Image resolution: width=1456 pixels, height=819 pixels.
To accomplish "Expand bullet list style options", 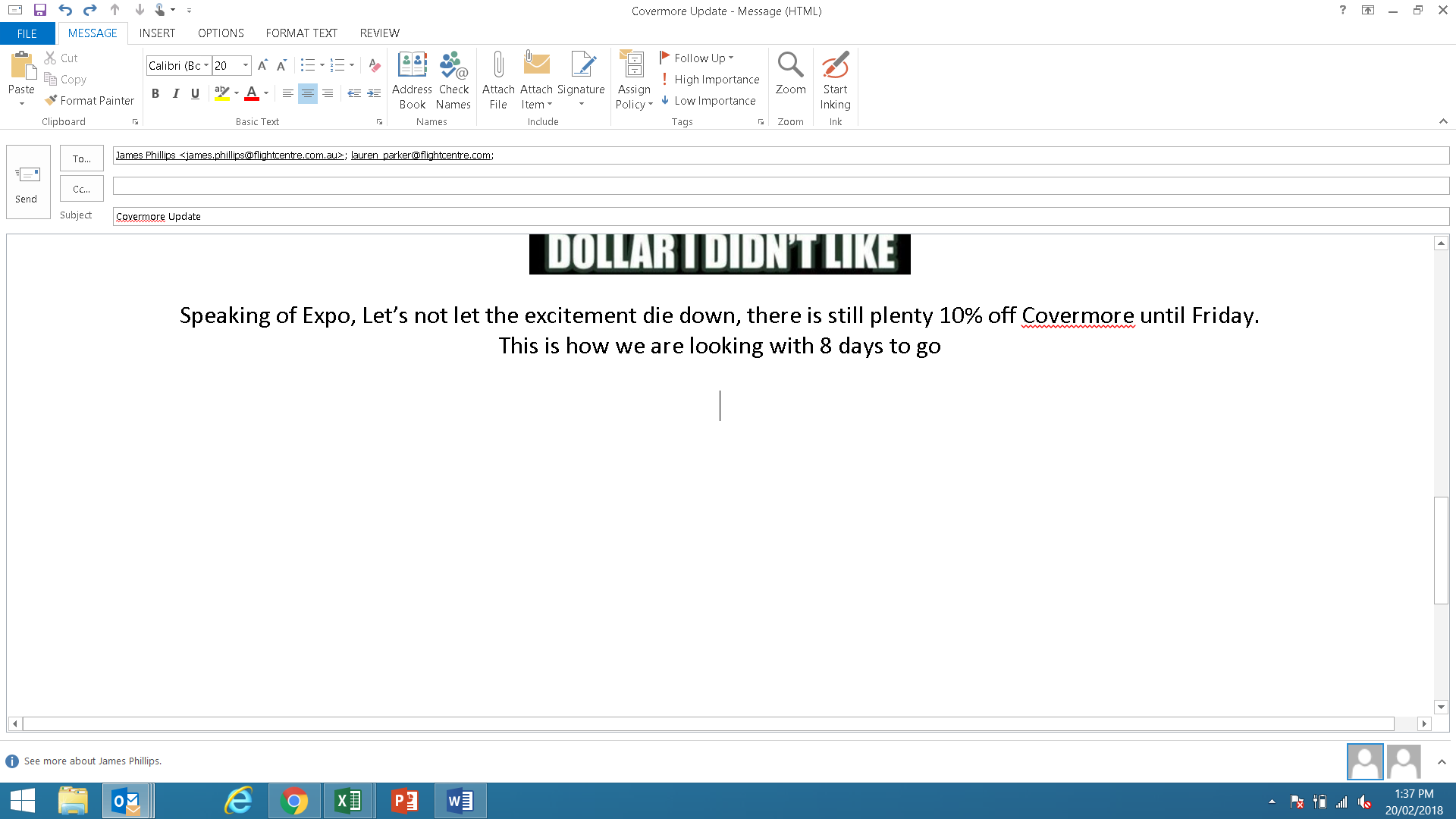I will [322, 65].
